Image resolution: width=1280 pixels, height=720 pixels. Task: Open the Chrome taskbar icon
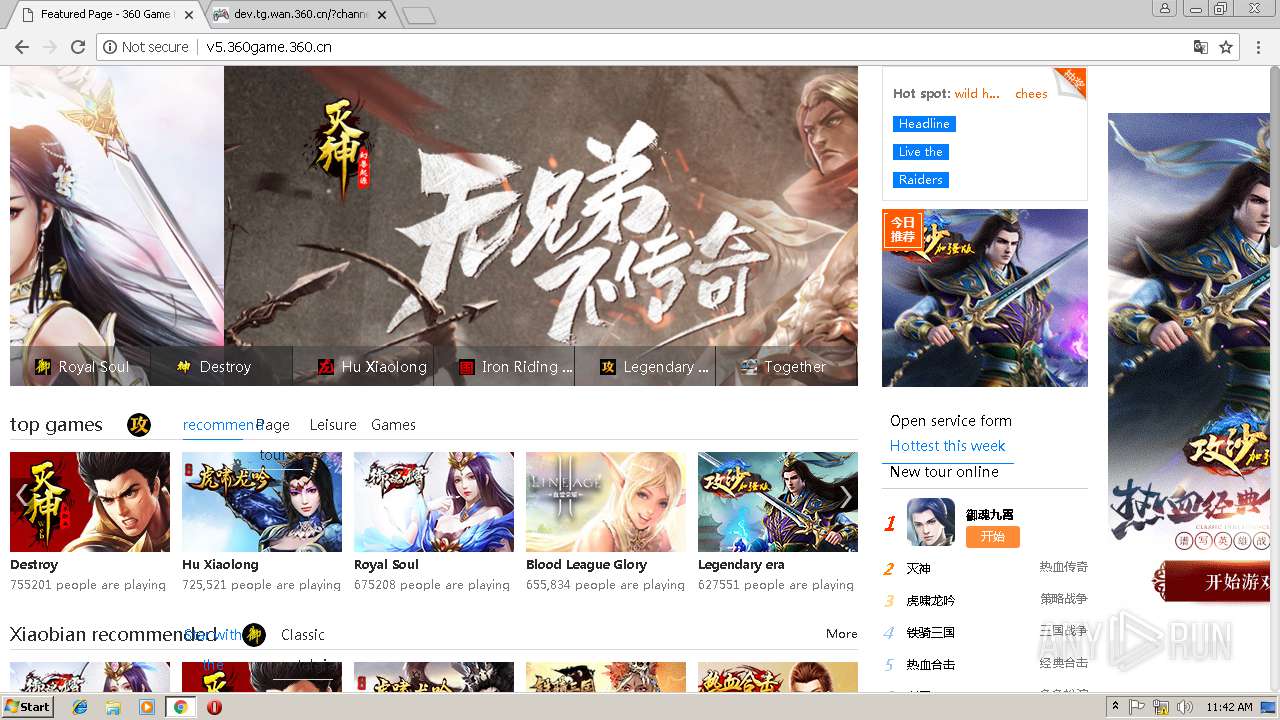click(180, 707)
